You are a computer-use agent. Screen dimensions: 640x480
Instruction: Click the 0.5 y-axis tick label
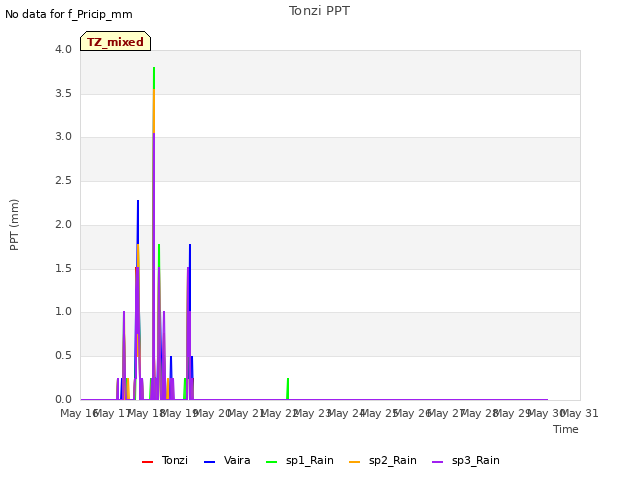pyautogui.click(x=63, y=356)
